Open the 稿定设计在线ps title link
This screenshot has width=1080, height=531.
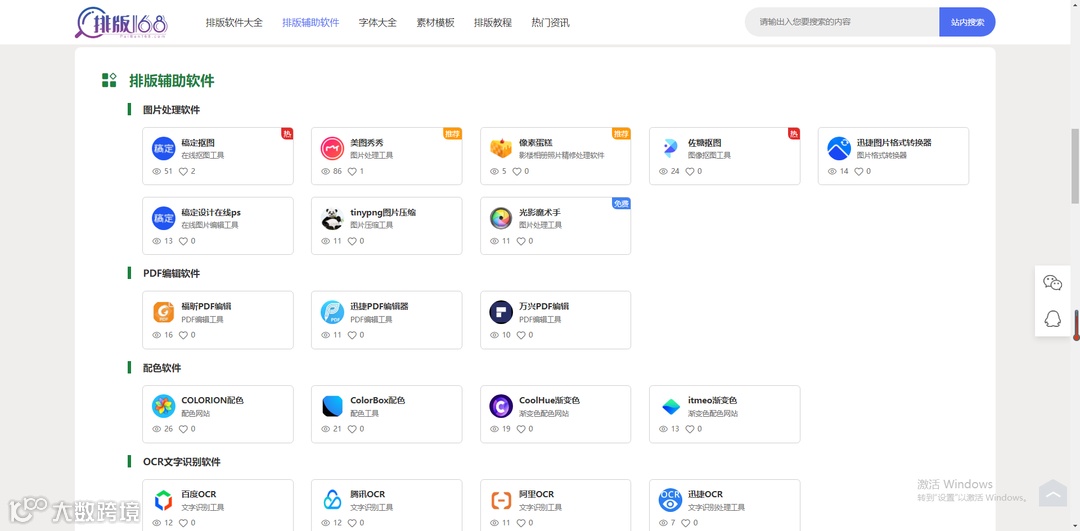click(211, 212)
